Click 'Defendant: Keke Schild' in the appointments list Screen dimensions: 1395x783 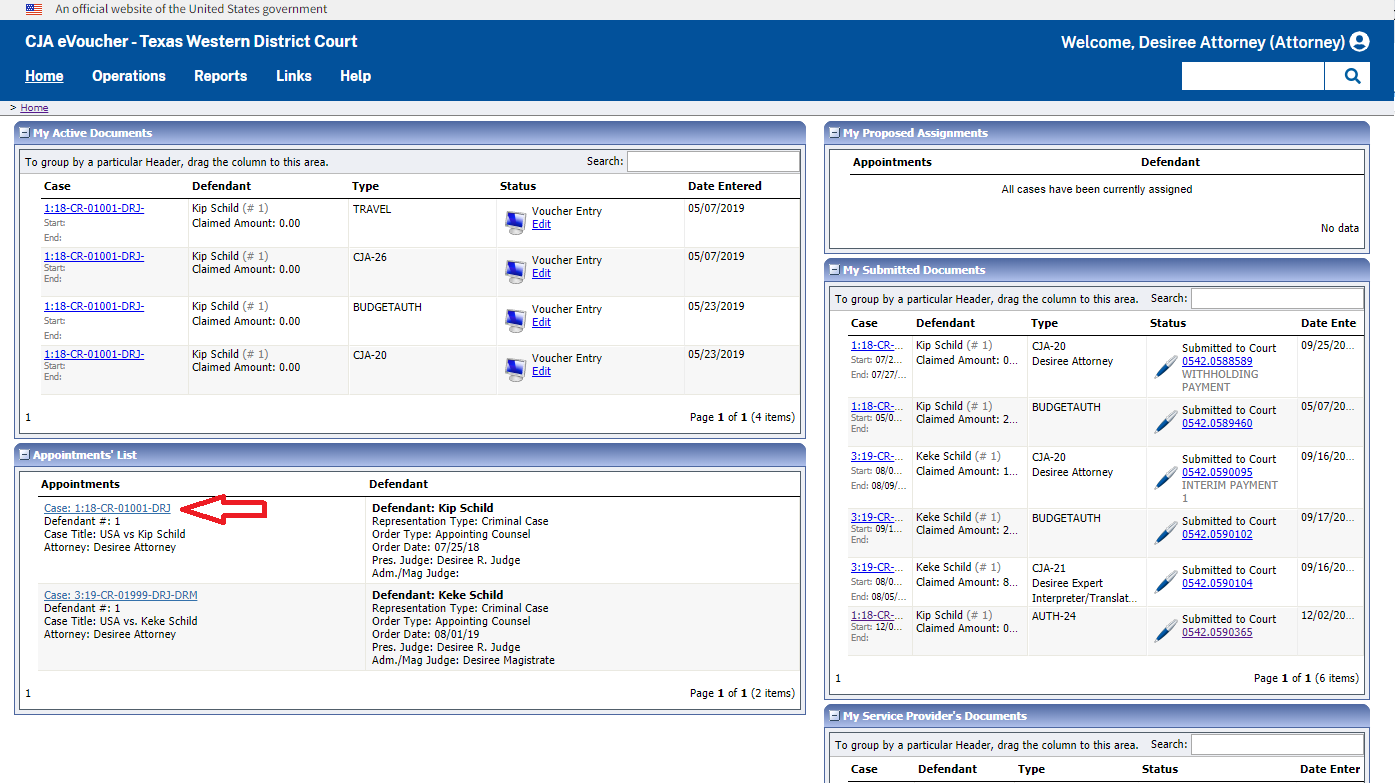(438, 595)
